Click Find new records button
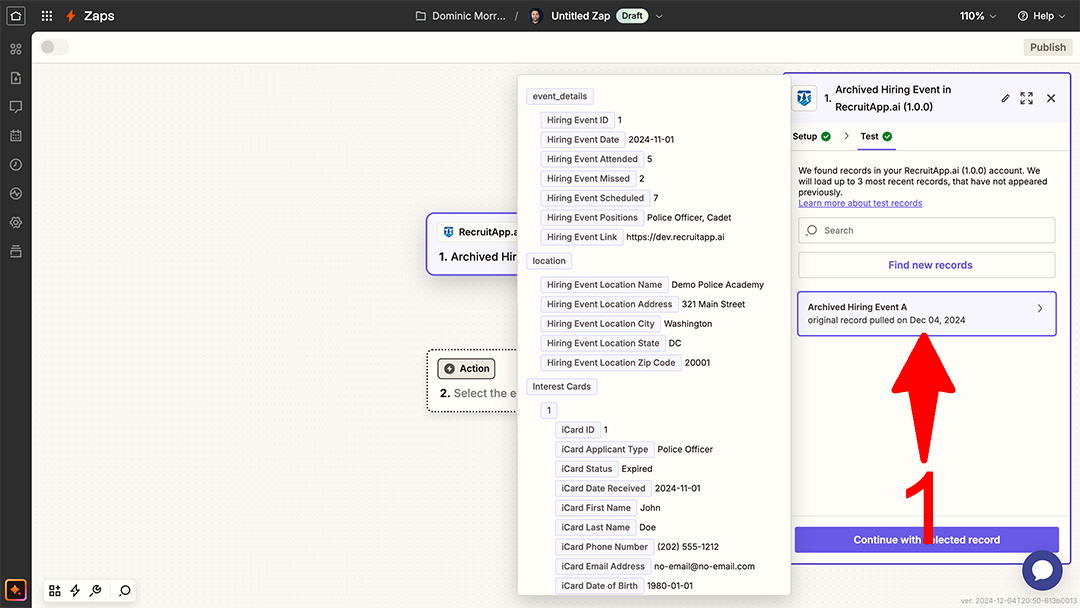Viewport: 1080px width, 608px height. (926, 265)
